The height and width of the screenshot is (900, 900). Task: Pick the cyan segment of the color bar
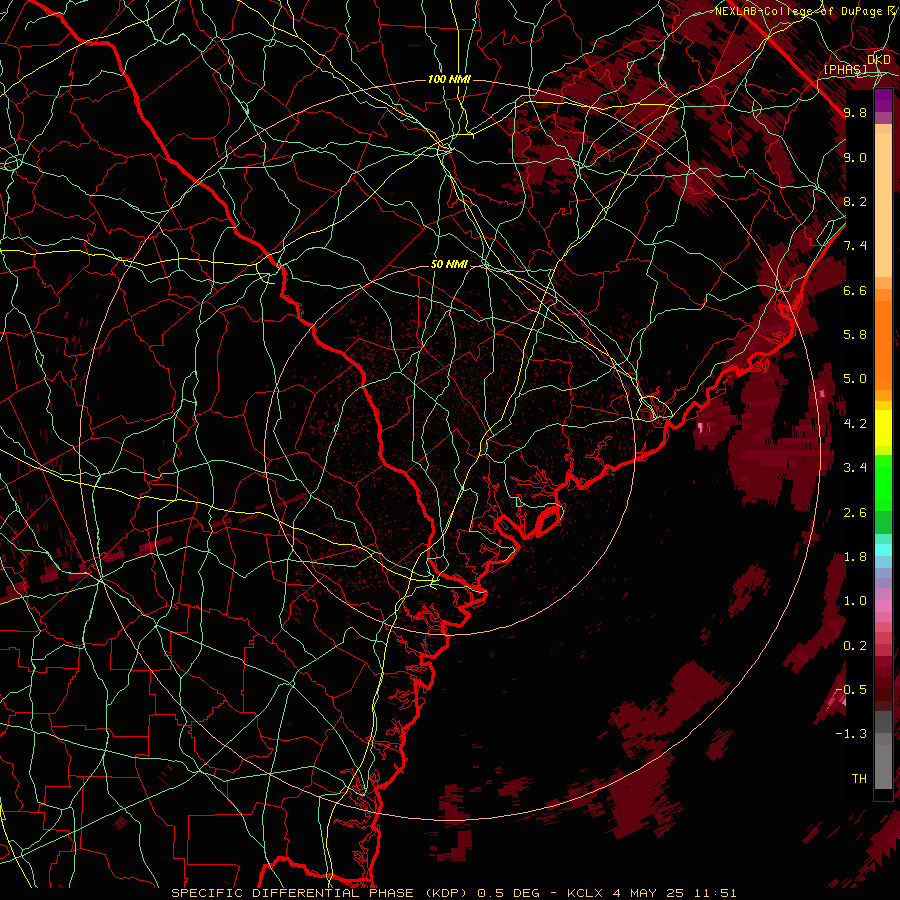[x=883, y=550]
